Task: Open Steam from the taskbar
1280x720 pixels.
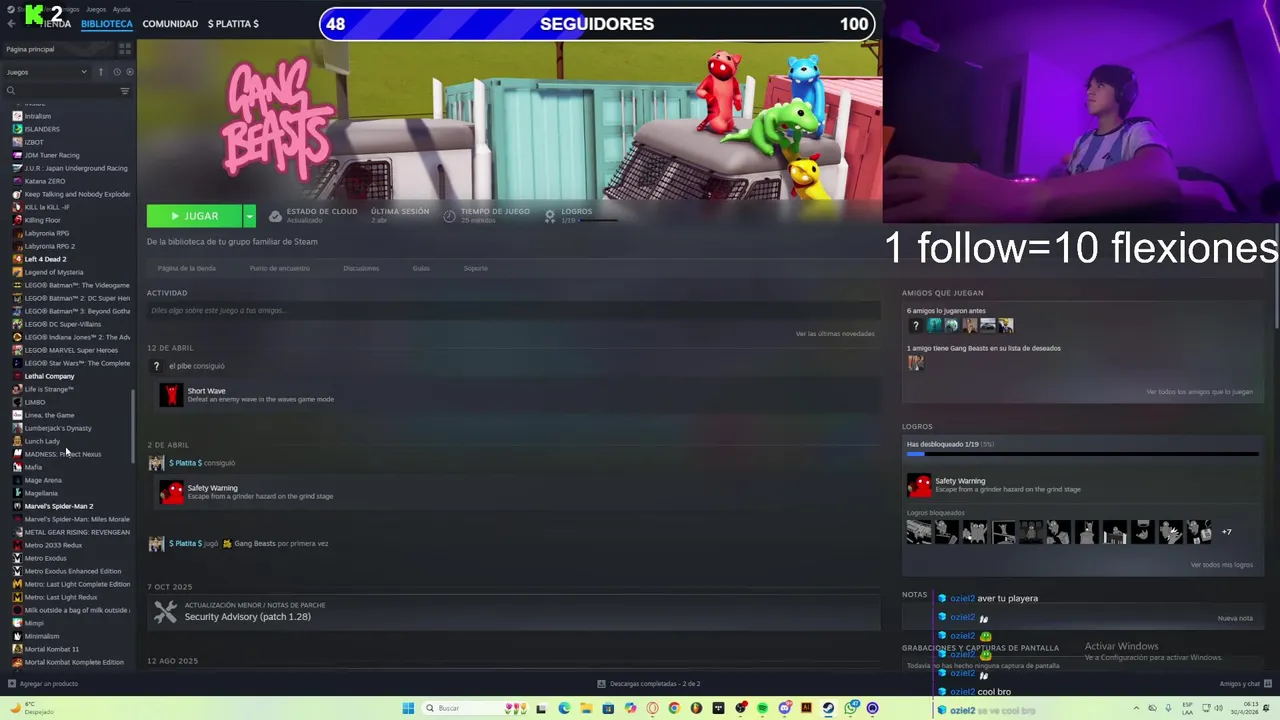Action: (x=828, y=708)
